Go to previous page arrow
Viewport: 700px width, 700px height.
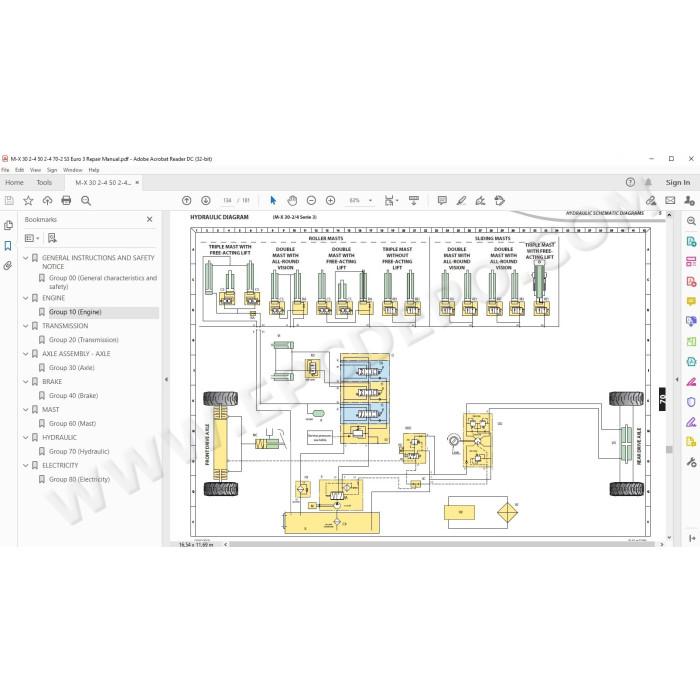click(x=187, y=200)
